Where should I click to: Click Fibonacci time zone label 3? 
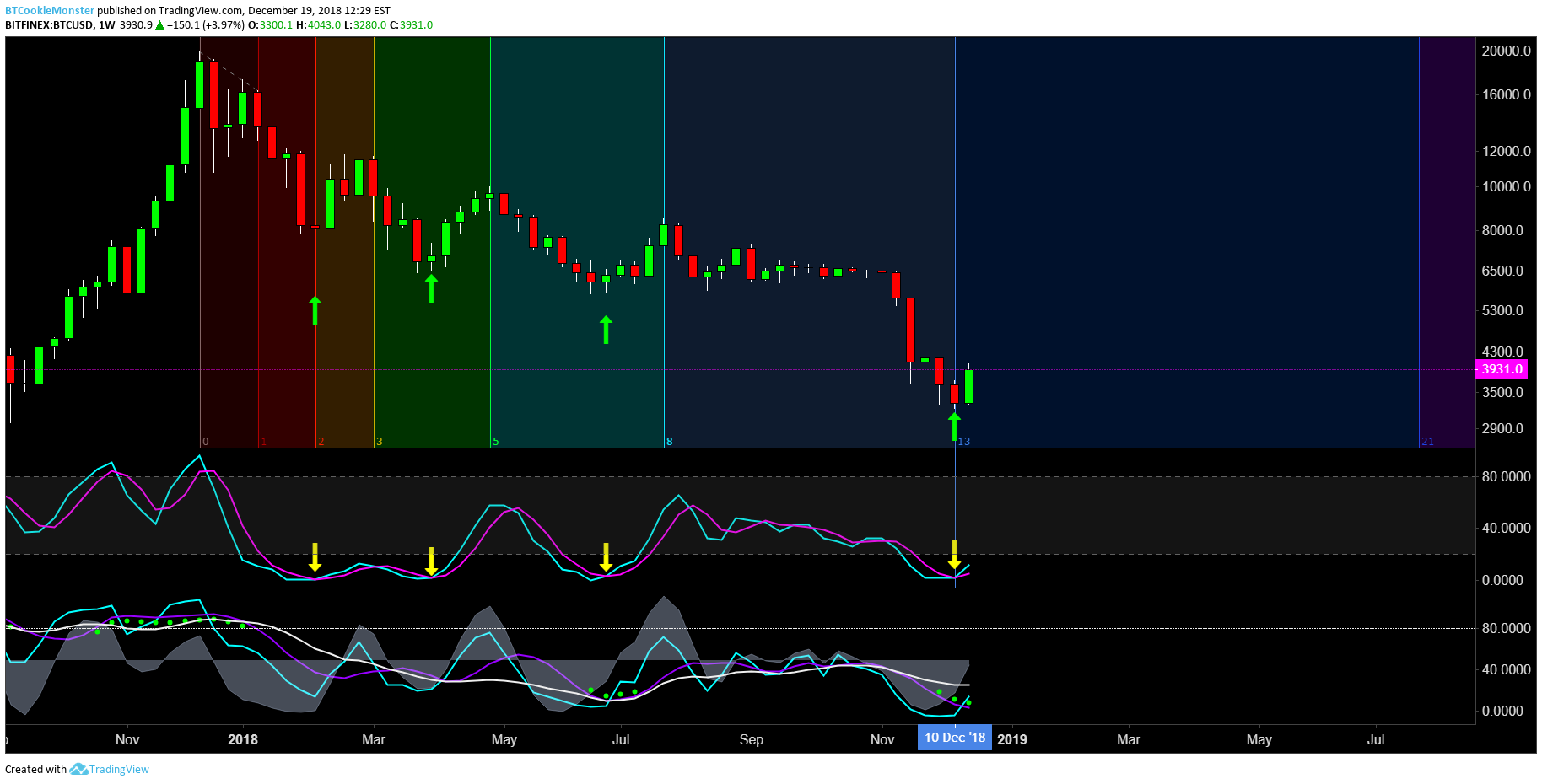pos(380,442)
